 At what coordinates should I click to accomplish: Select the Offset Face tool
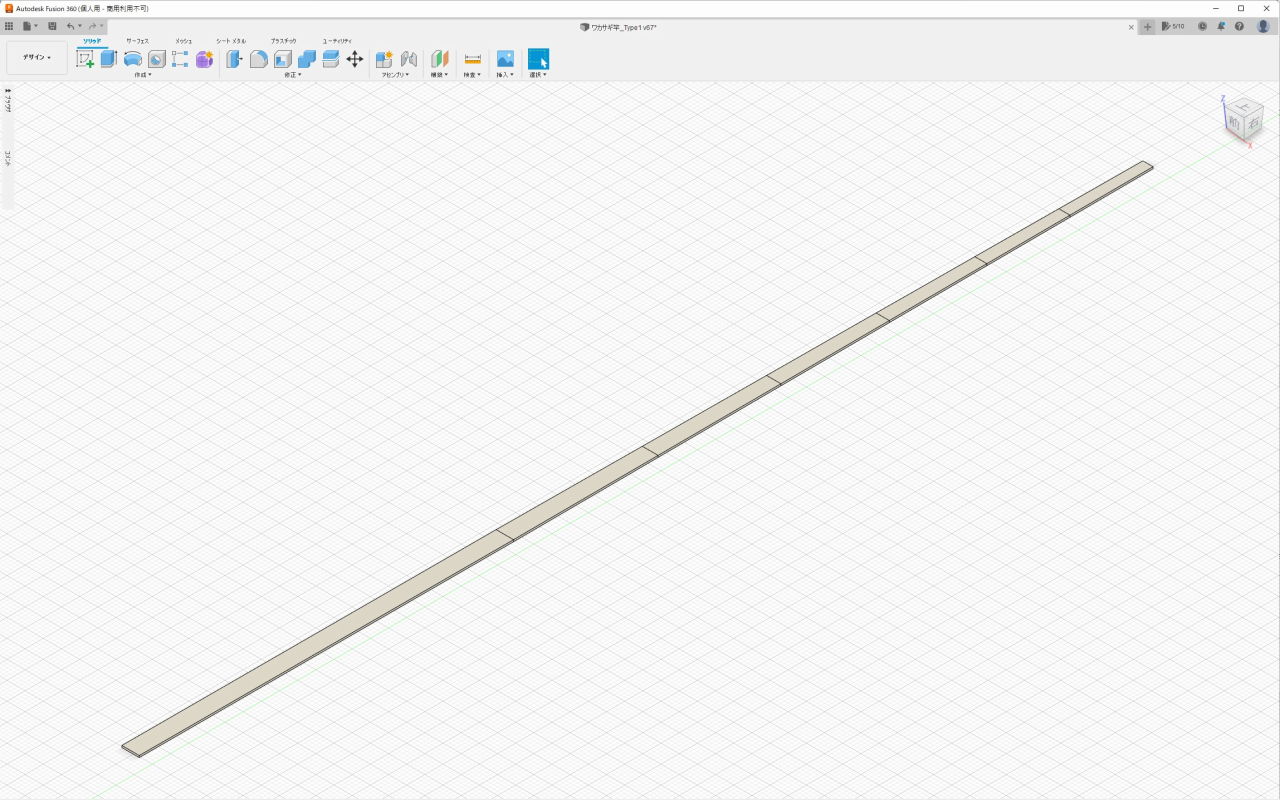coord(330,59)
